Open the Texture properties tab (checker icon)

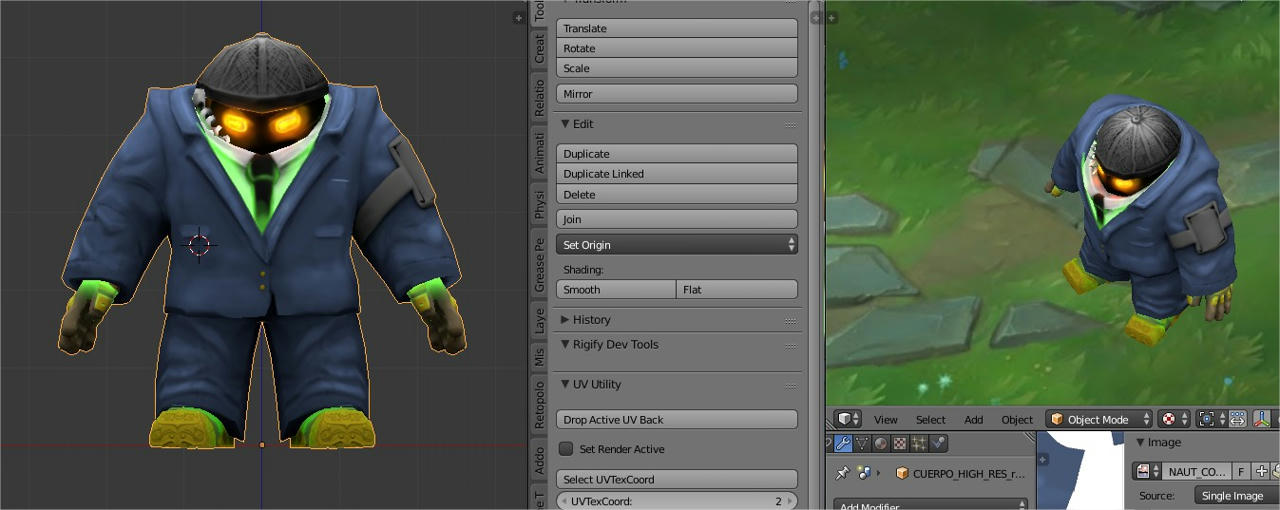(x=900, y=443)
